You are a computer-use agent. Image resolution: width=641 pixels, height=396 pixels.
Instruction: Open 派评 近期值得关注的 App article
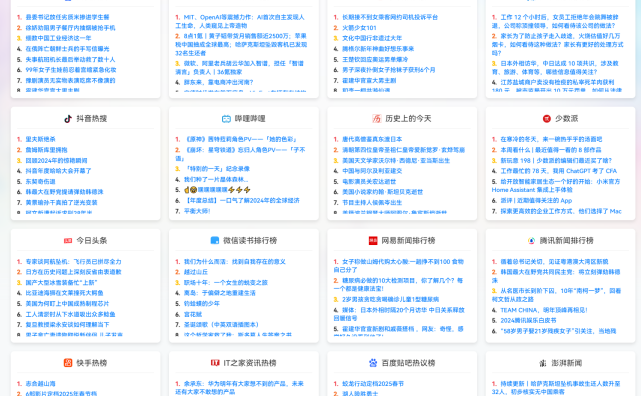(x=536, y=201)
